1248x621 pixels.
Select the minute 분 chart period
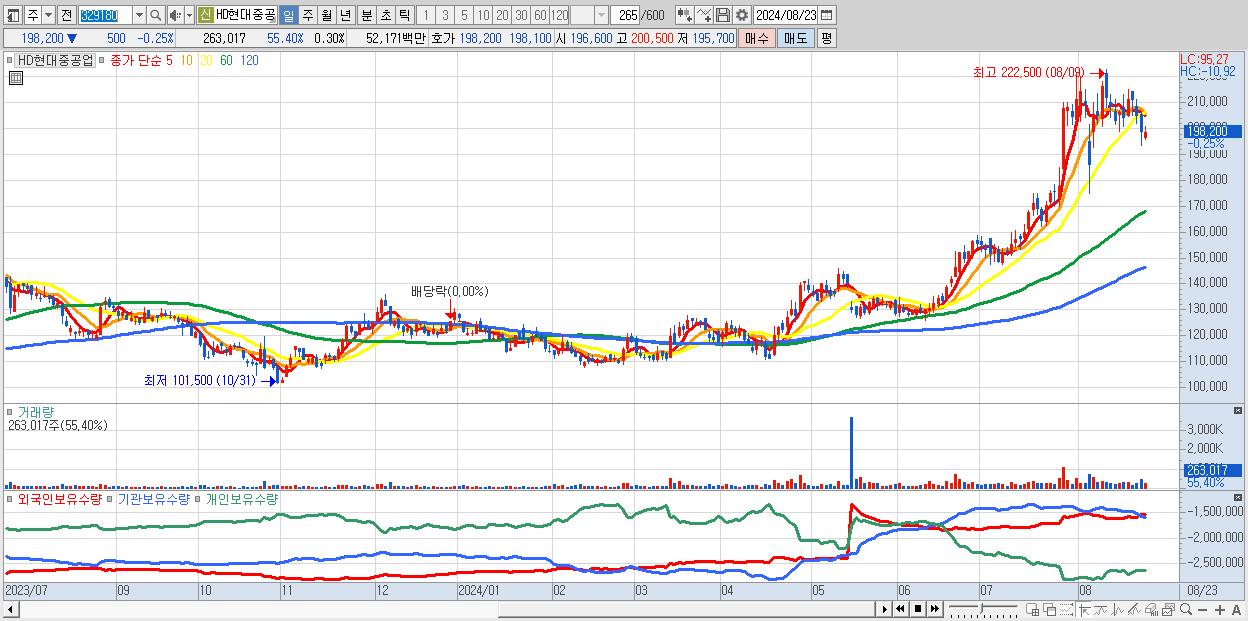(367, 15)
